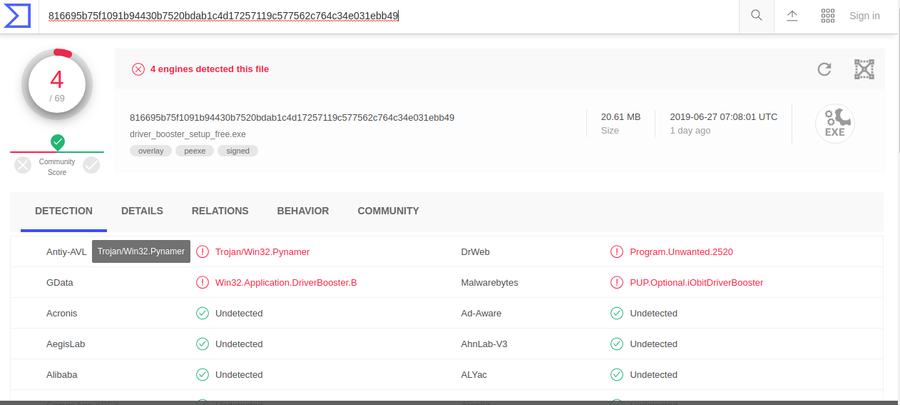
Task: Click the GData warning icon
Action: coord(202,282)
